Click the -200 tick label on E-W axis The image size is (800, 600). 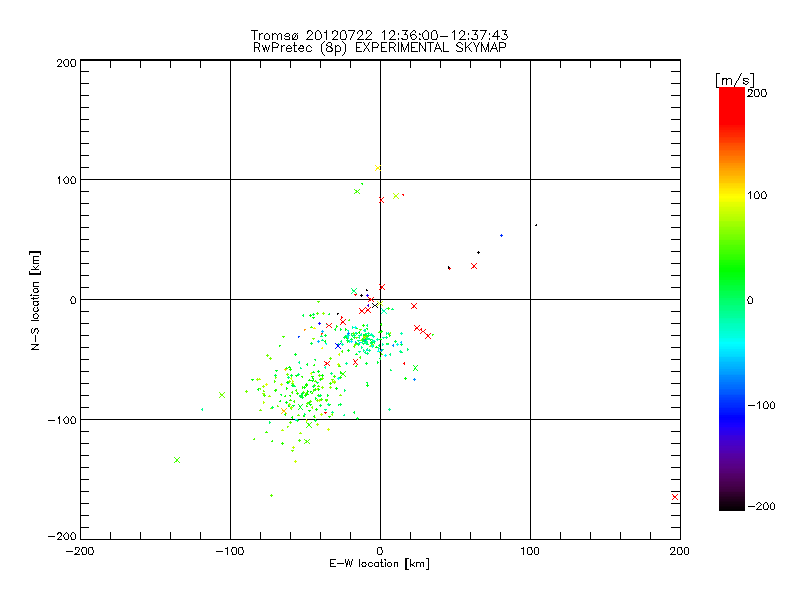point(80,551)
